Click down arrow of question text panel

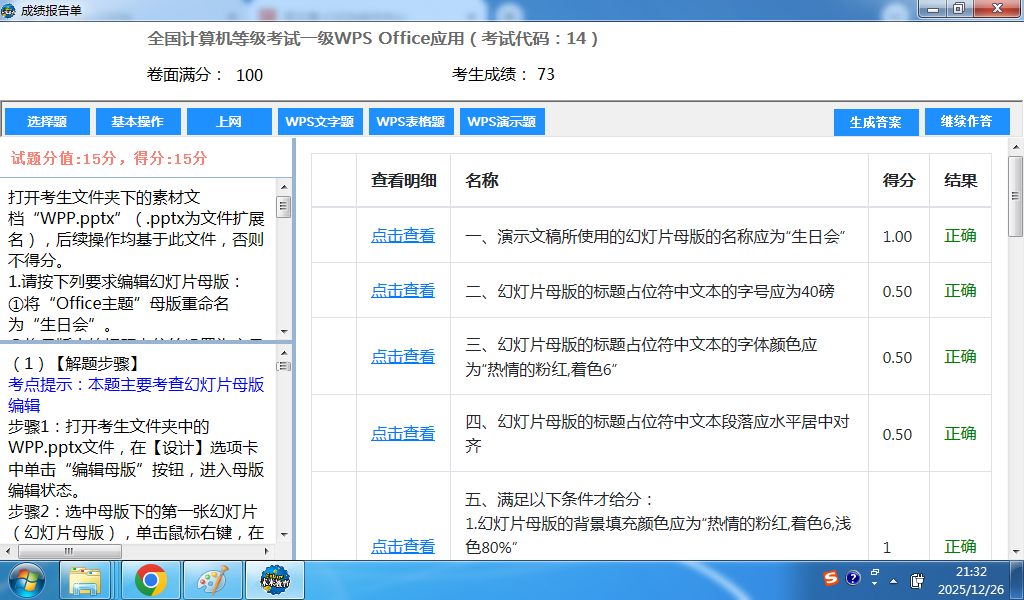tap(283, 332)
